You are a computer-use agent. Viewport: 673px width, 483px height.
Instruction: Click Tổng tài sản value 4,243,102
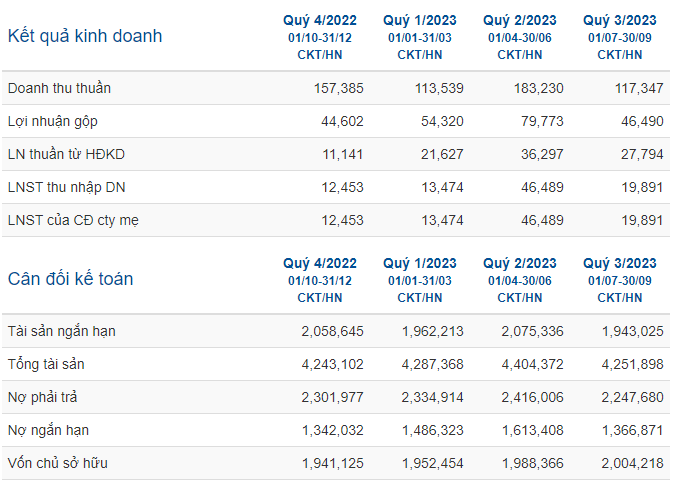coord(332,365)
